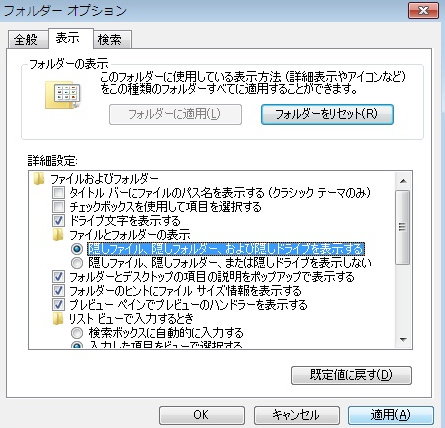Click the 詳細設定: label text
445x428 pixels.
tap(52, 161)
